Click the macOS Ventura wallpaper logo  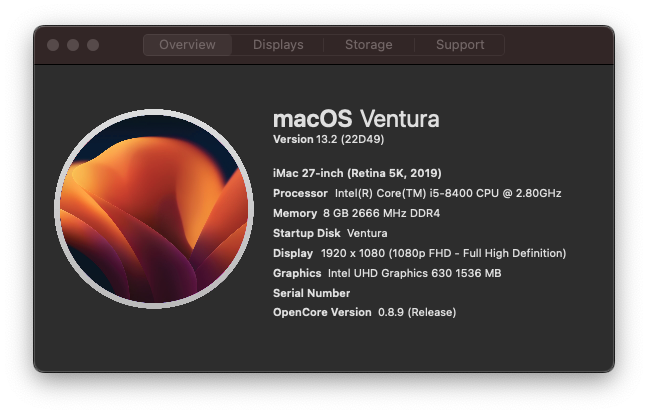point(154,209)
